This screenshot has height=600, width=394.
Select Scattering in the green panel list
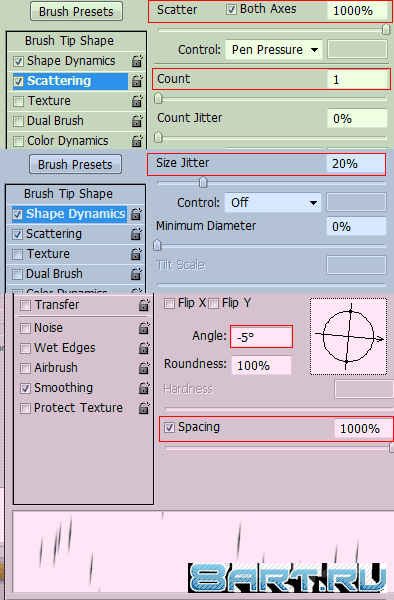(x=70, y=81)
